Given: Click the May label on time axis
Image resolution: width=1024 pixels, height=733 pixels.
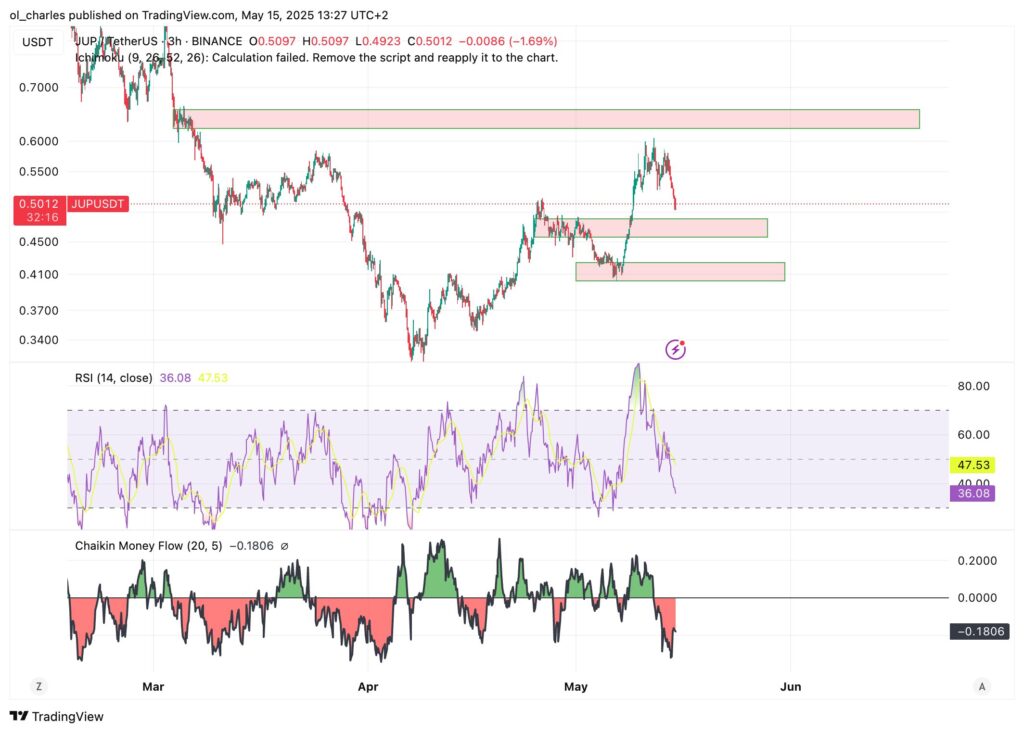Looking at the screenshot, I should [x=576, y=687].
